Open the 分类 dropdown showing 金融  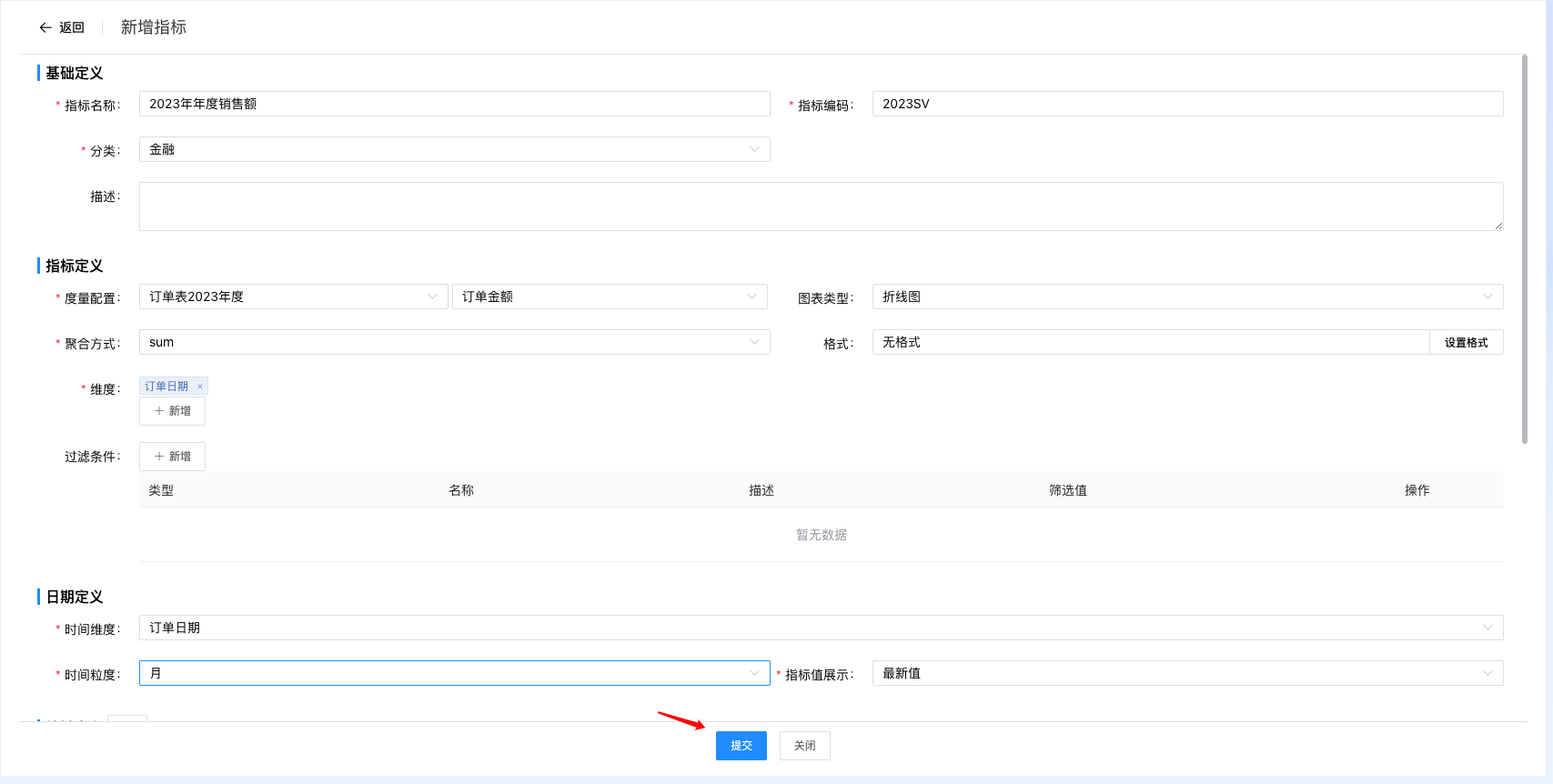pos(454,149)
